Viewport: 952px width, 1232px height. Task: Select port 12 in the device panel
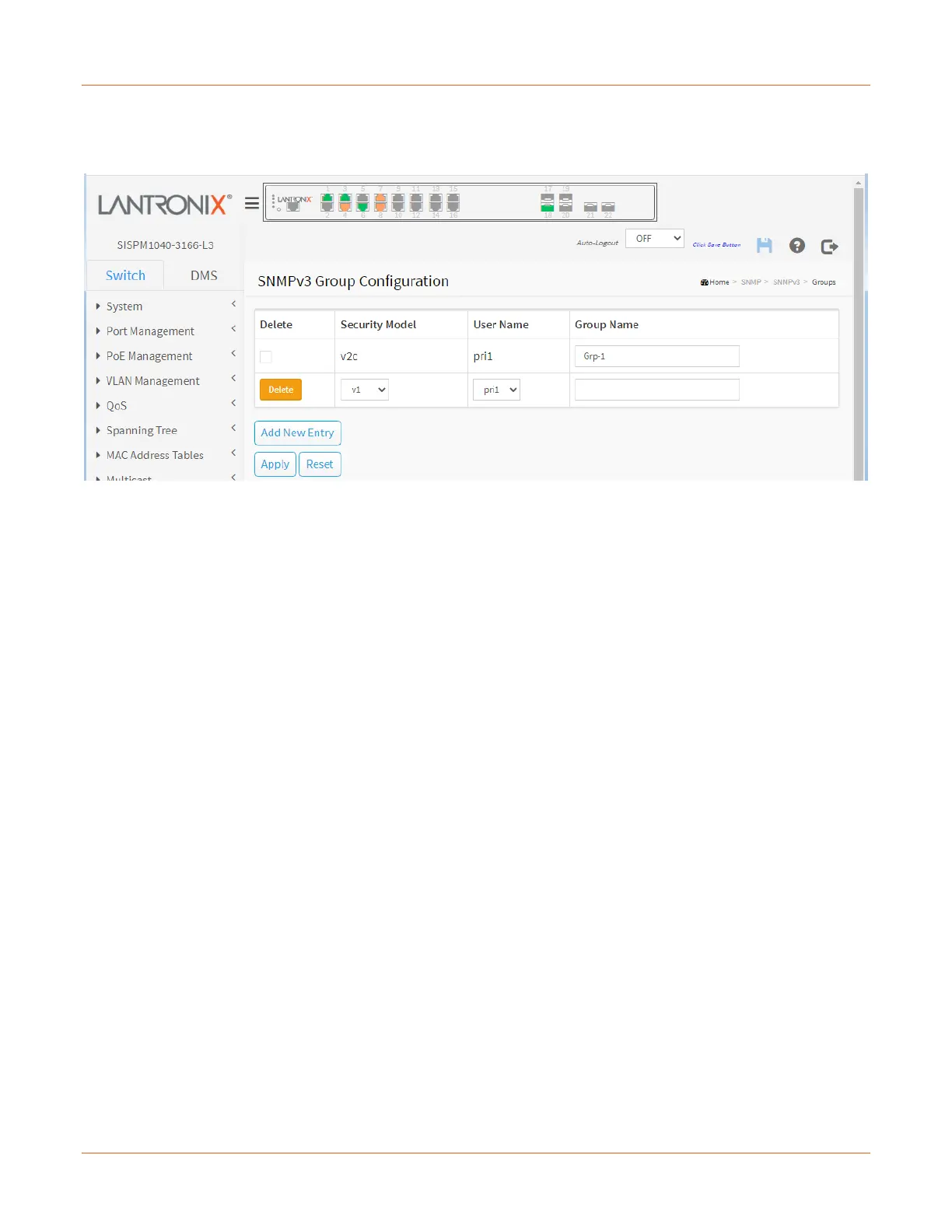coord(416,207)
